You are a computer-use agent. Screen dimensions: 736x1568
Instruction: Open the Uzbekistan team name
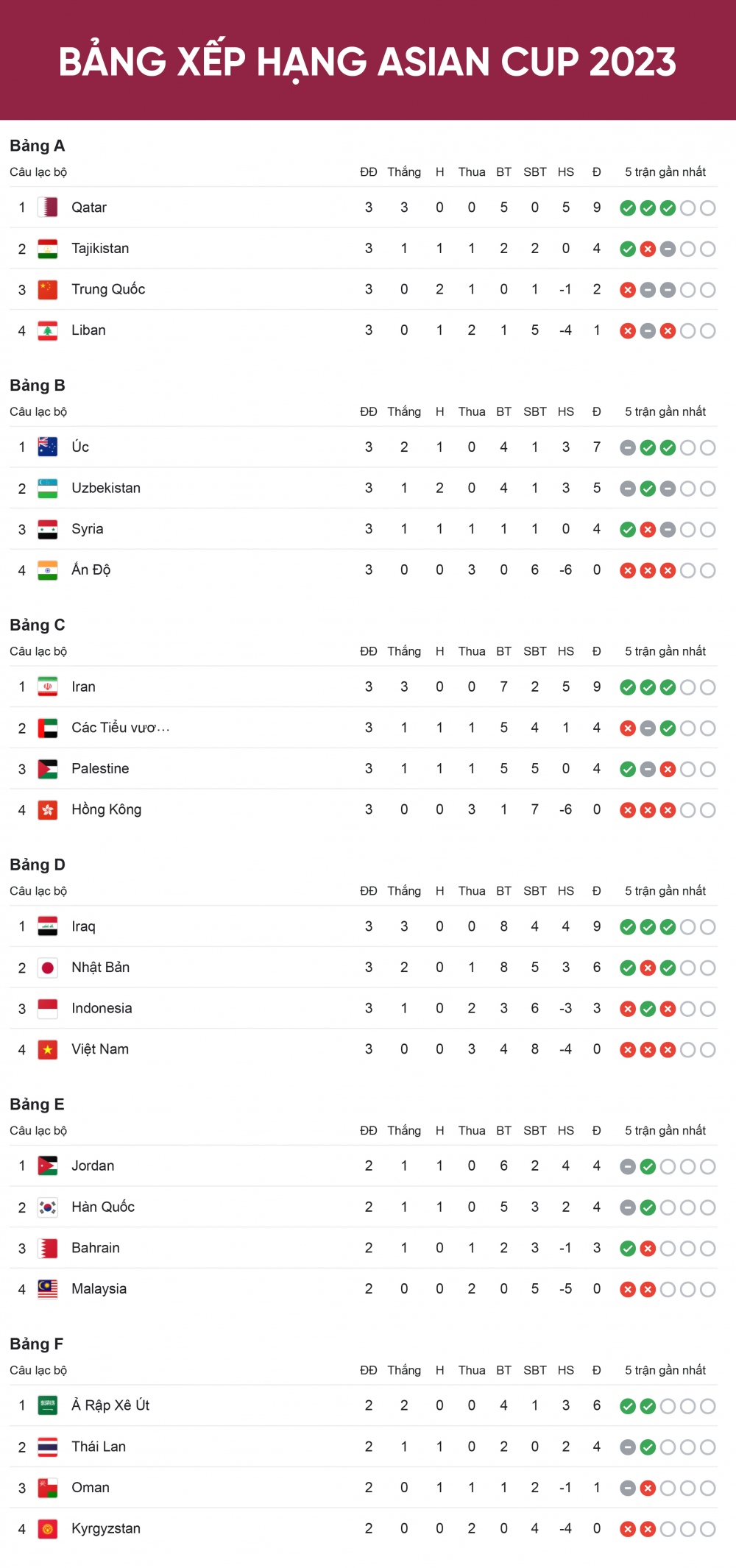(106, 488)
